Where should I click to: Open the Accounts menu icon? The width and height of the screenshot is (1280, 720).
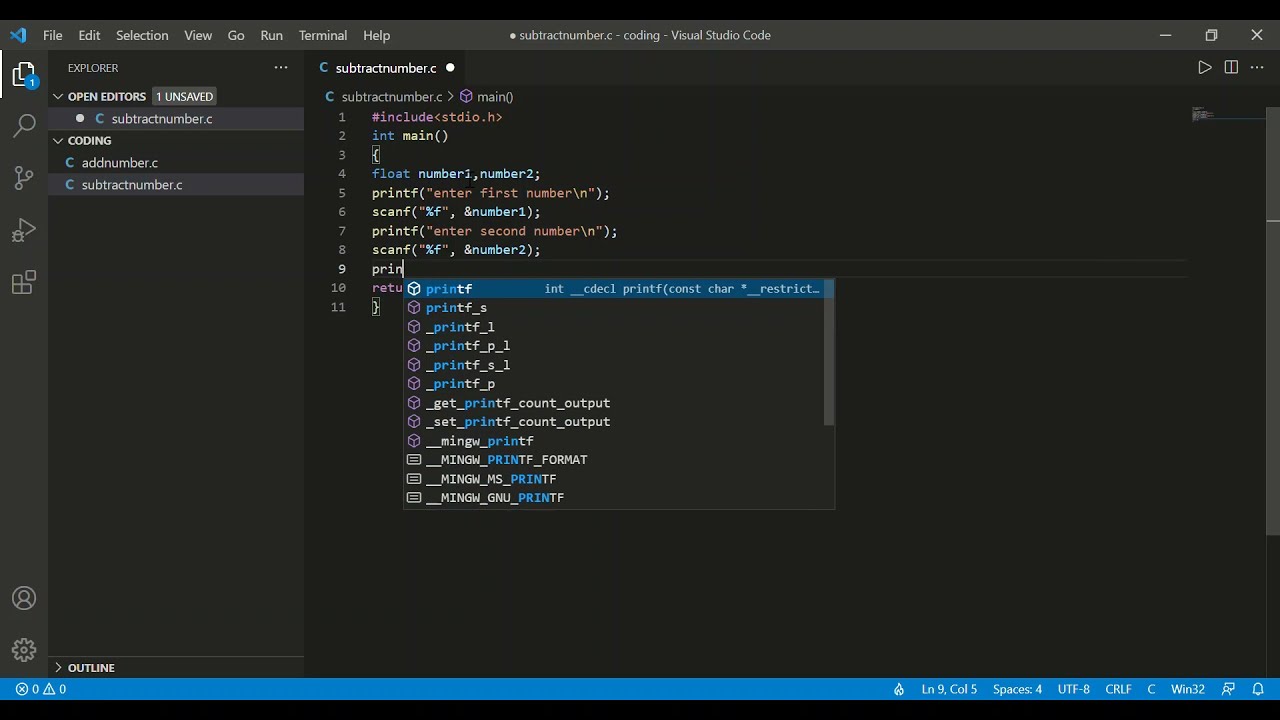[24, 598]
